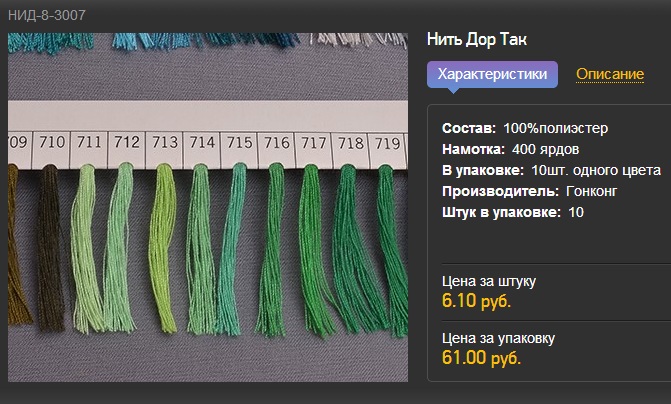Click the price 61.00 руб.
Screen dimensions: 671x404
coord(481,357)
